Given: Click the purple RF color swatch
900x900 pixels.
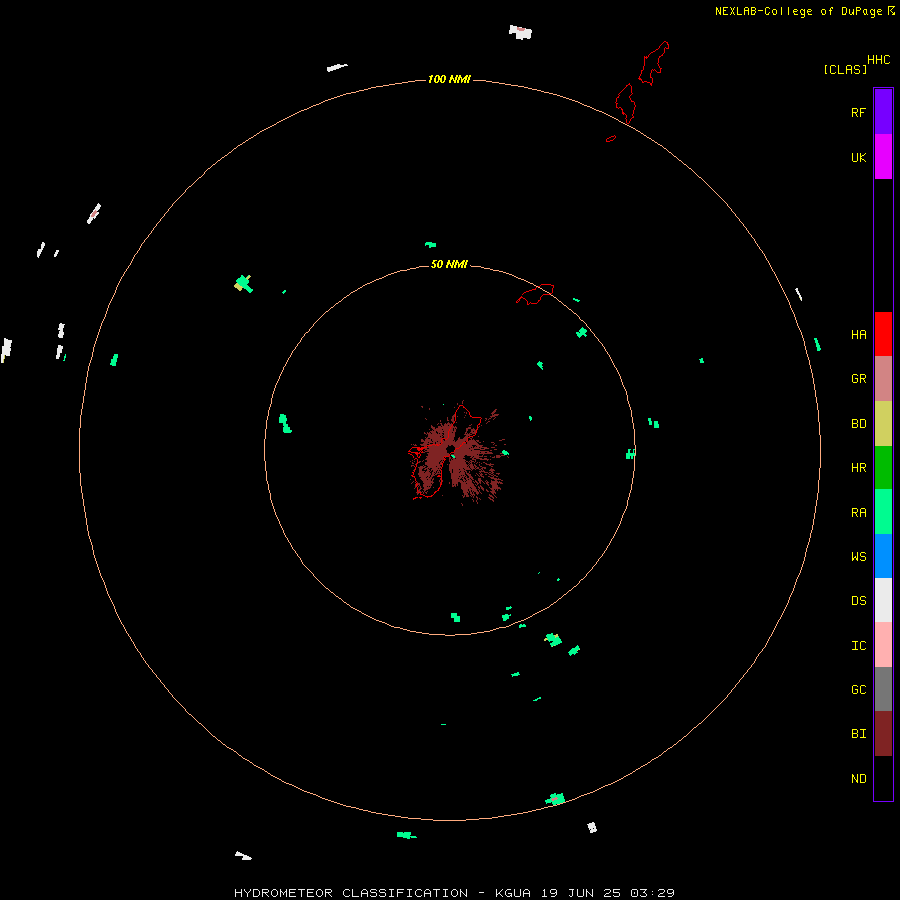Looking at the screenshot, I should (x=883, y=112).
